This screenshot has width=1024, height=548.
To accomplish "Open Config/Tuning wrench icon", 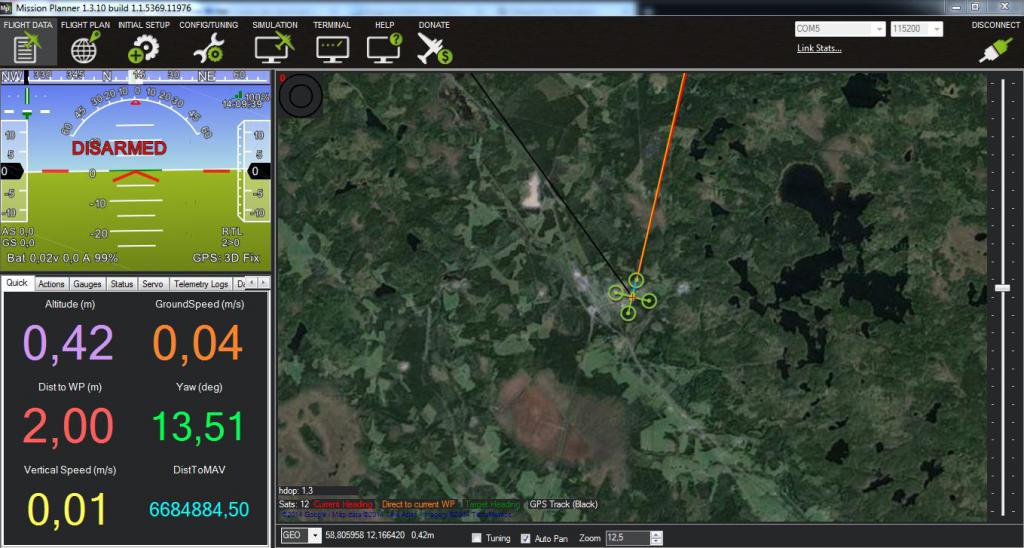I will click(209, 48).
